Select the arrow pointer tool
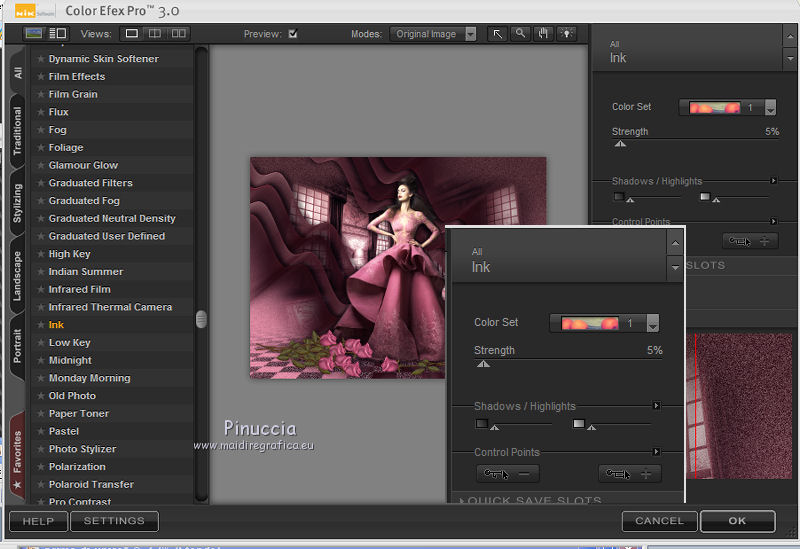Image resolution: width=800 pixels, height=549 pixels. click(497, 34)
